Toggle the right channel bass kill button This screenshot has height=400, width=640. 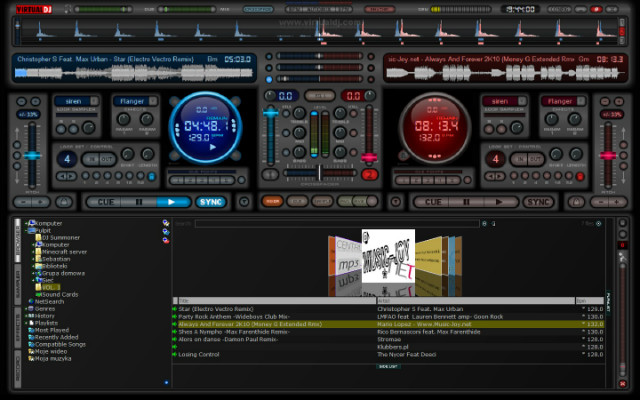(x=353, y=152)
